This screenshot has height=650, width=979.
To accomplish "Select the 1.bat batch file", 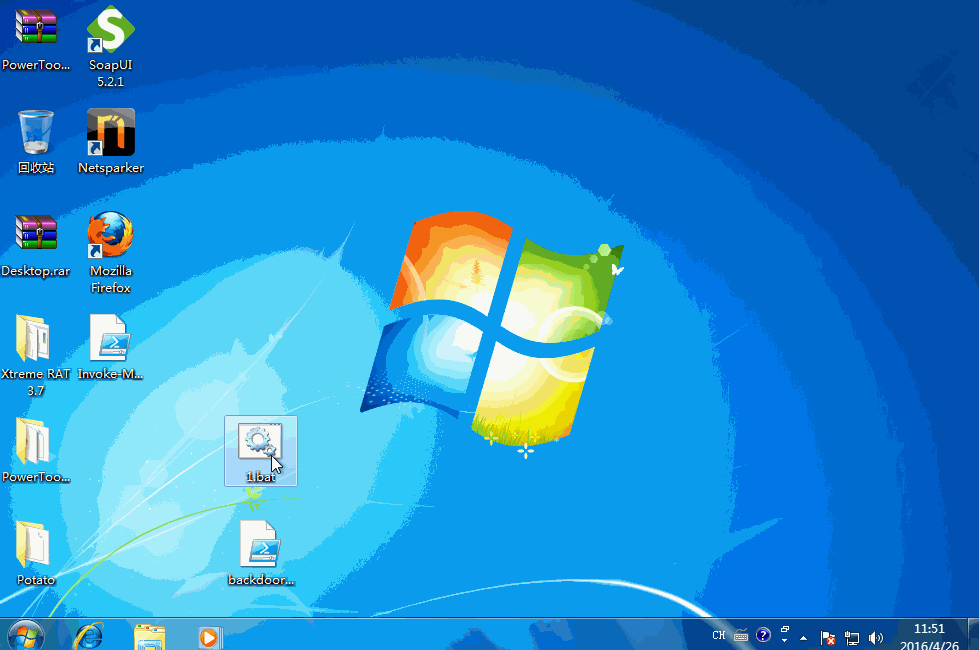I will (261, 451).
